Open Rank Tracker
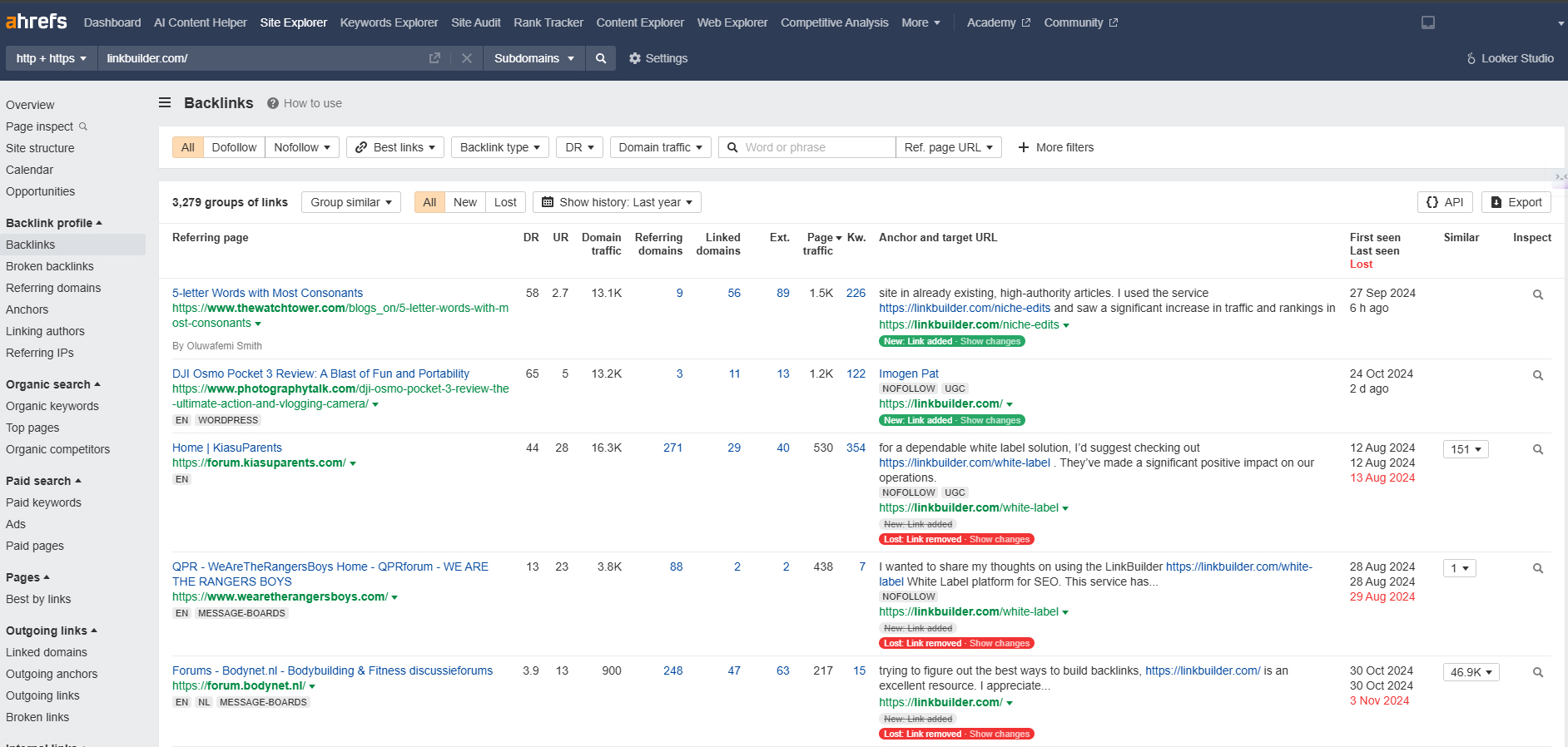This screenshot has width=1568, height=747. 548,22
